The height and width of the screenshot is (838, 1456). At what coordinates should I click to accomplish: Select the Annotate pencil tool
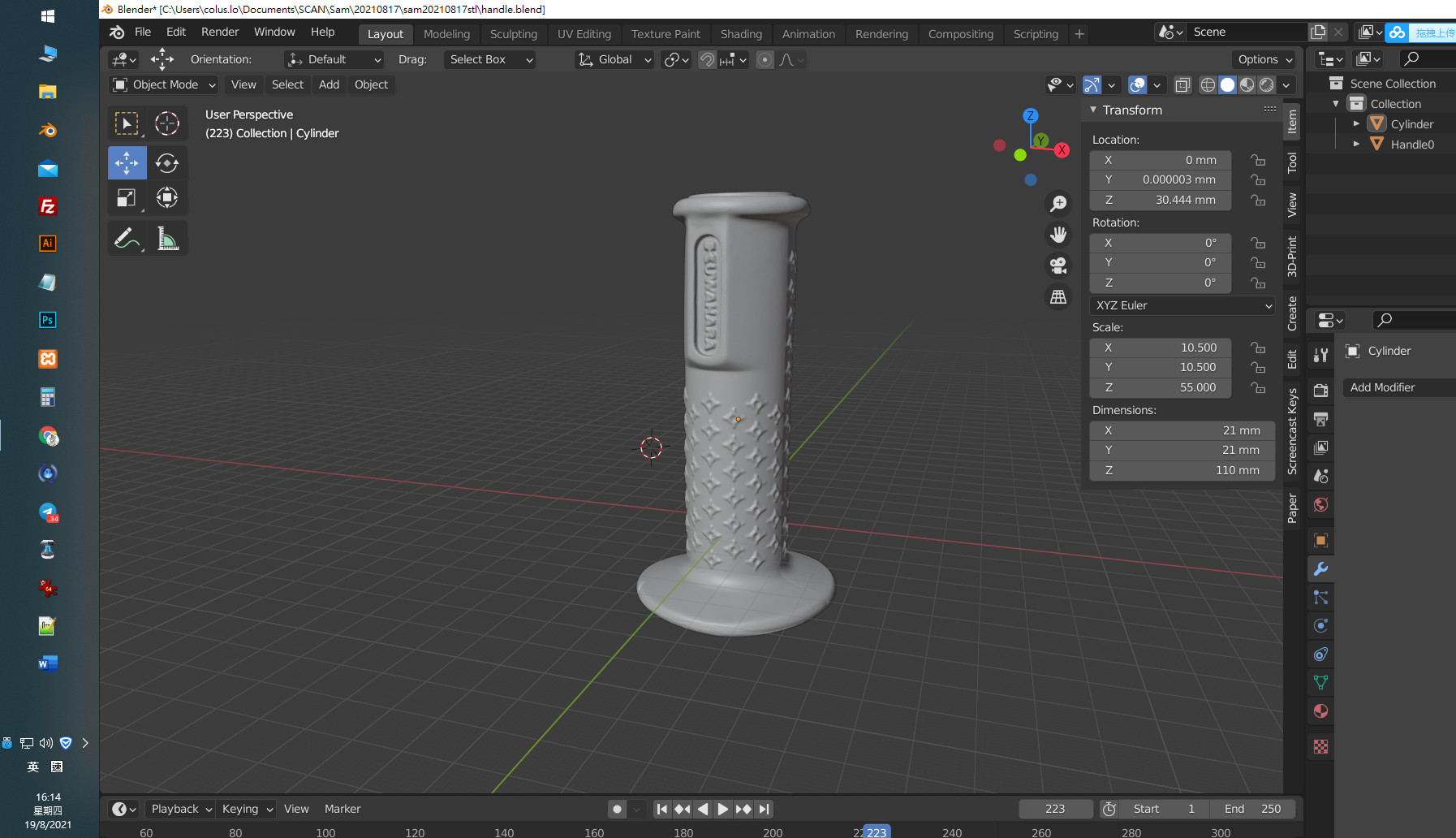127,239
